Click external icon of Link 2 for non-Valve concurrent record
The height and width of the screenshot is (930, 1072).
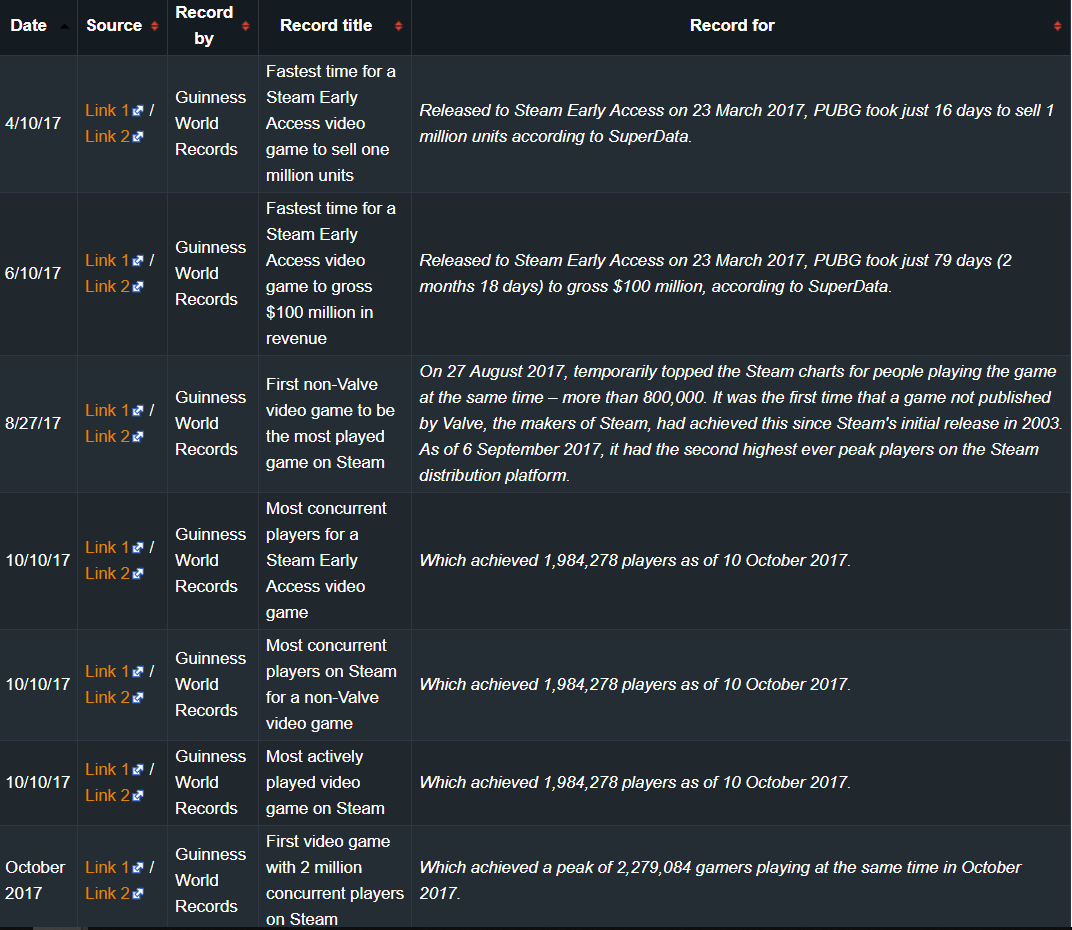coord(137,698)
